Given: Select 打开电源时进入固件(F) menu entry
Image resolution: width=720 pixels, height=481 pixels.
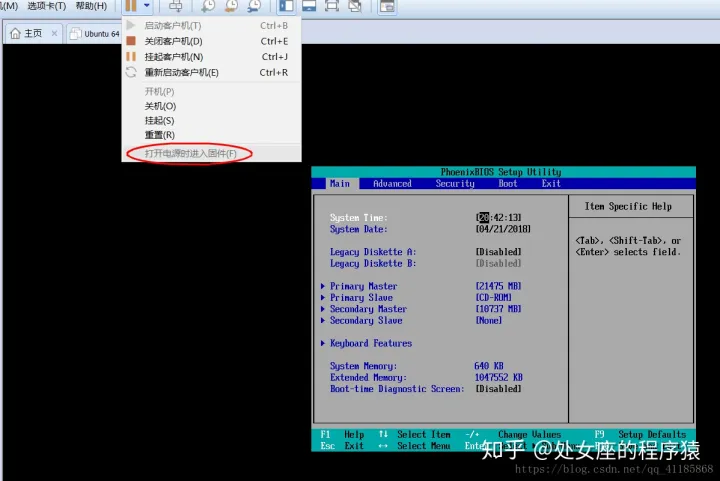Looking at the screenshot, I should [x=211, y=153].
